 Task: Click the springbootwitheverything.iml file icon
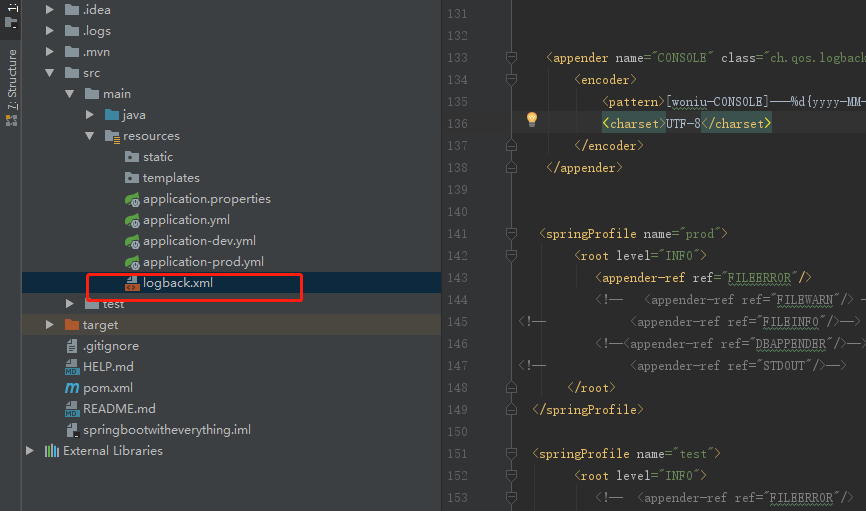click(x=72, y=430)
